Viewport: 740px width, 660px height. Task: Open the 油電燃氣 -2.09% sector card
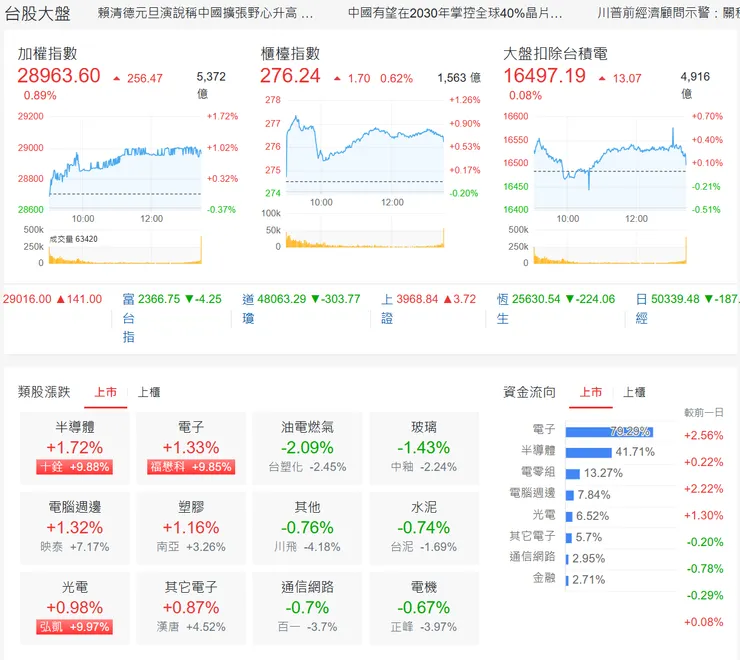pyautogui.click(x=307, y=448)
